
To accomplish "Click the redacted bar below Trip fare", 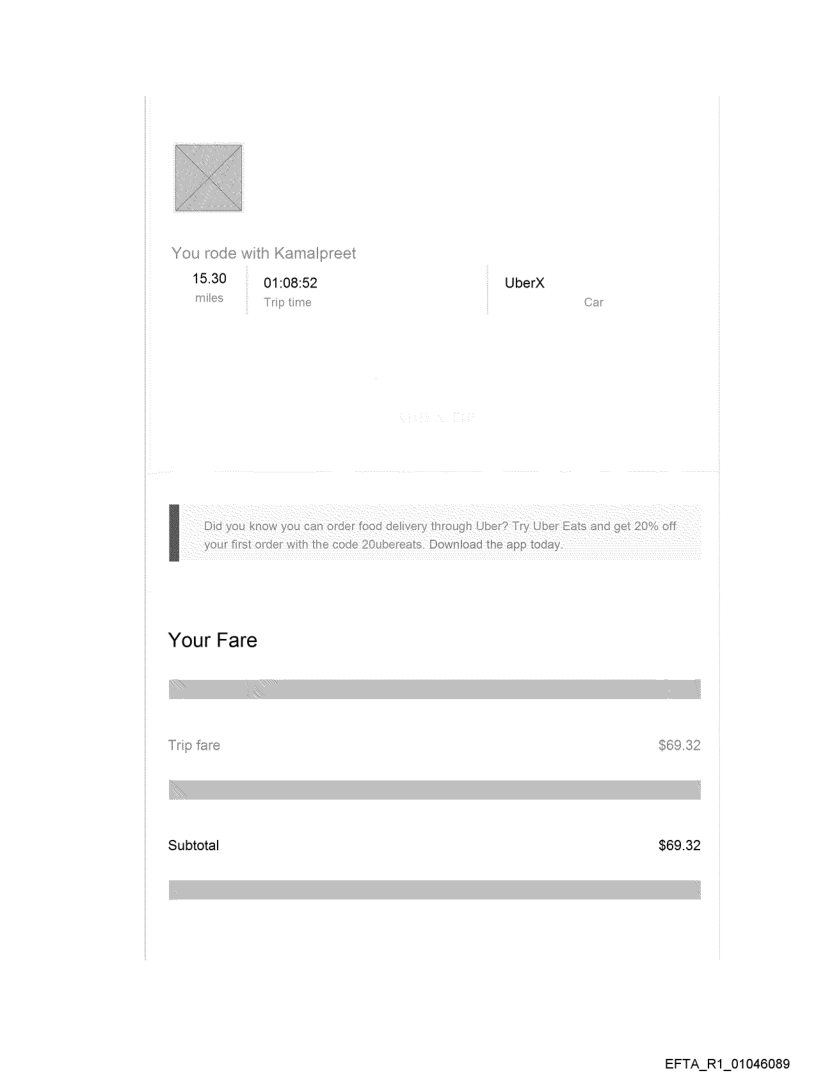I will 435,790.
